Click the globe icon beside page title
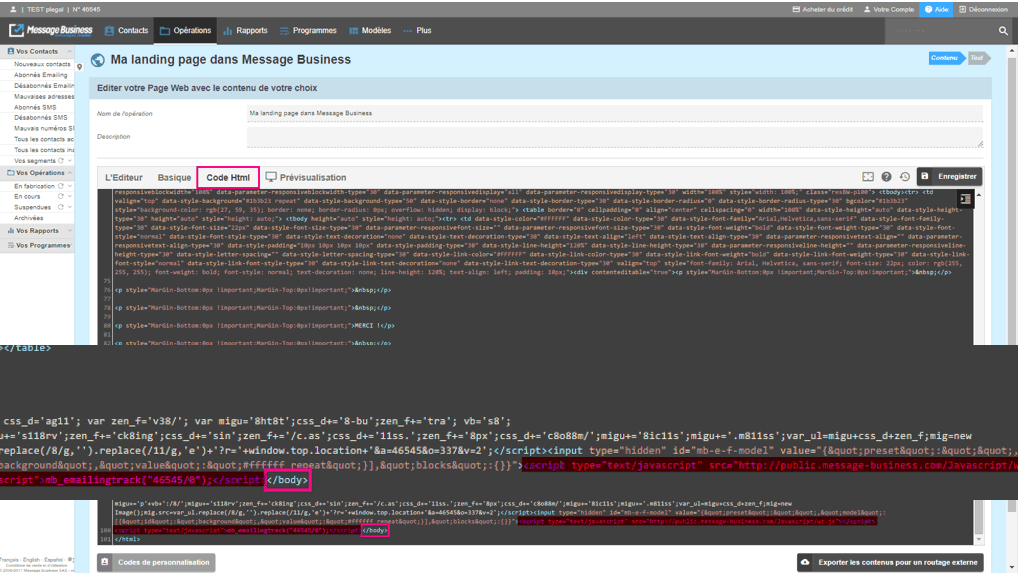Viewport: 1018px width, 576px height. point(97,60)
